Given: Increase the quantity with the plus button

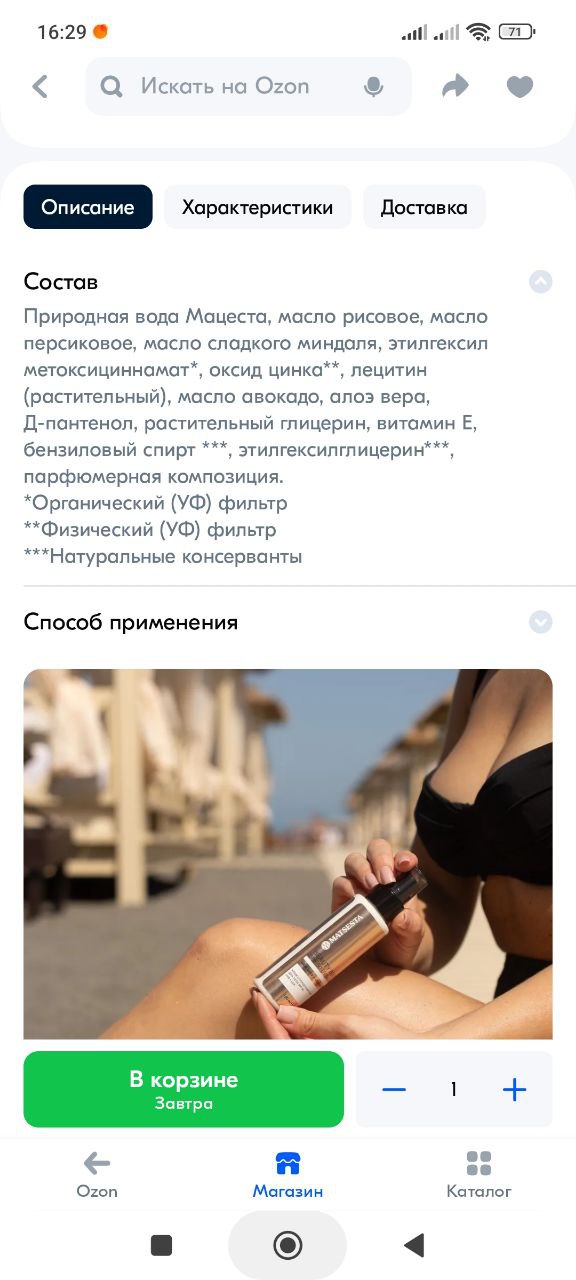Looking at the screenshot, I should pos(514,1089).
